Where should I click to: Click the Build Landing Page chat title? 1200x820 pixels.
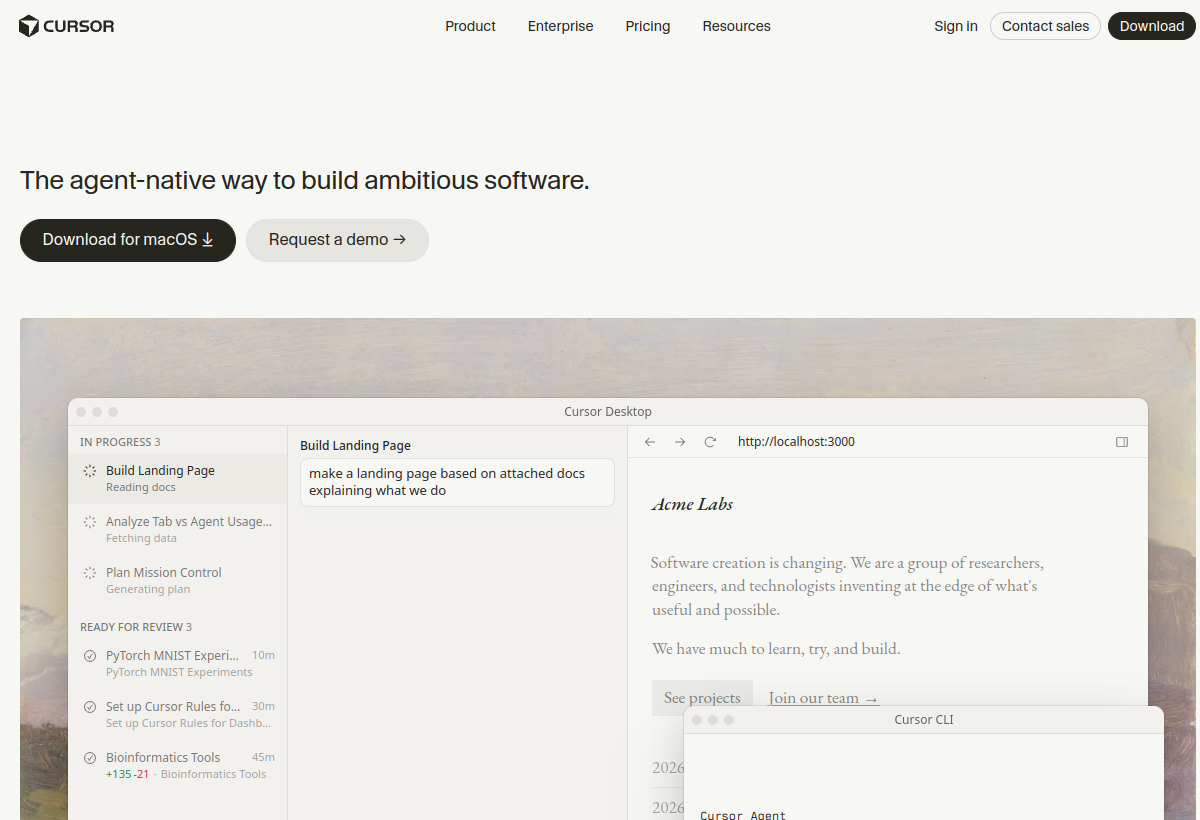pyautogui.click(x=355, y=446)
